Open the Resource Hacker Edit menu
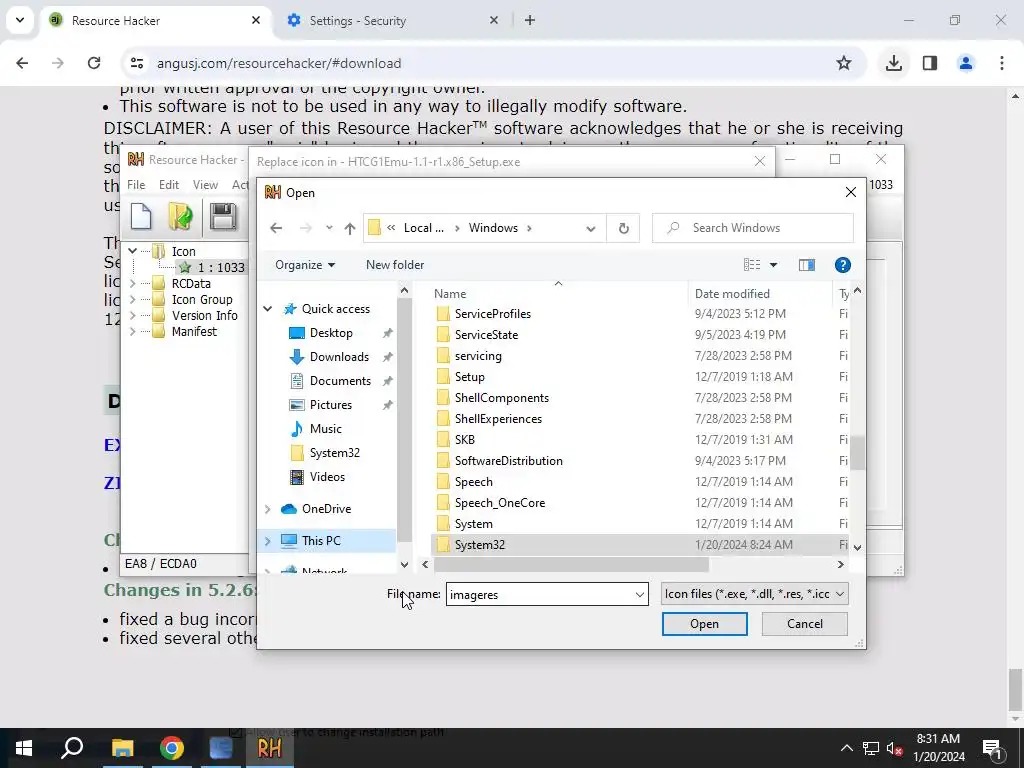Viewport: 1024px width, 768px height. pyautogui.click(x=168, y=185)
